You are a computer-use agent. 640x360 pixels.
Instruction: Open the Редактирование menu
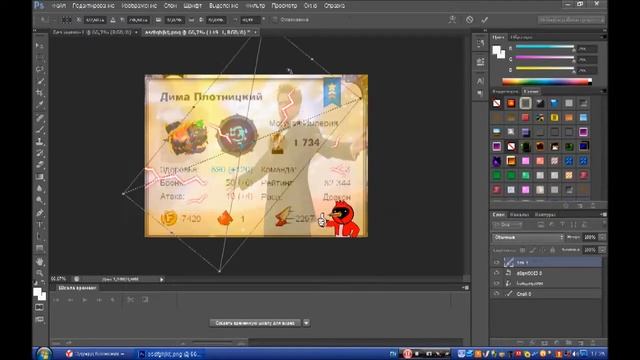point(93,6)
